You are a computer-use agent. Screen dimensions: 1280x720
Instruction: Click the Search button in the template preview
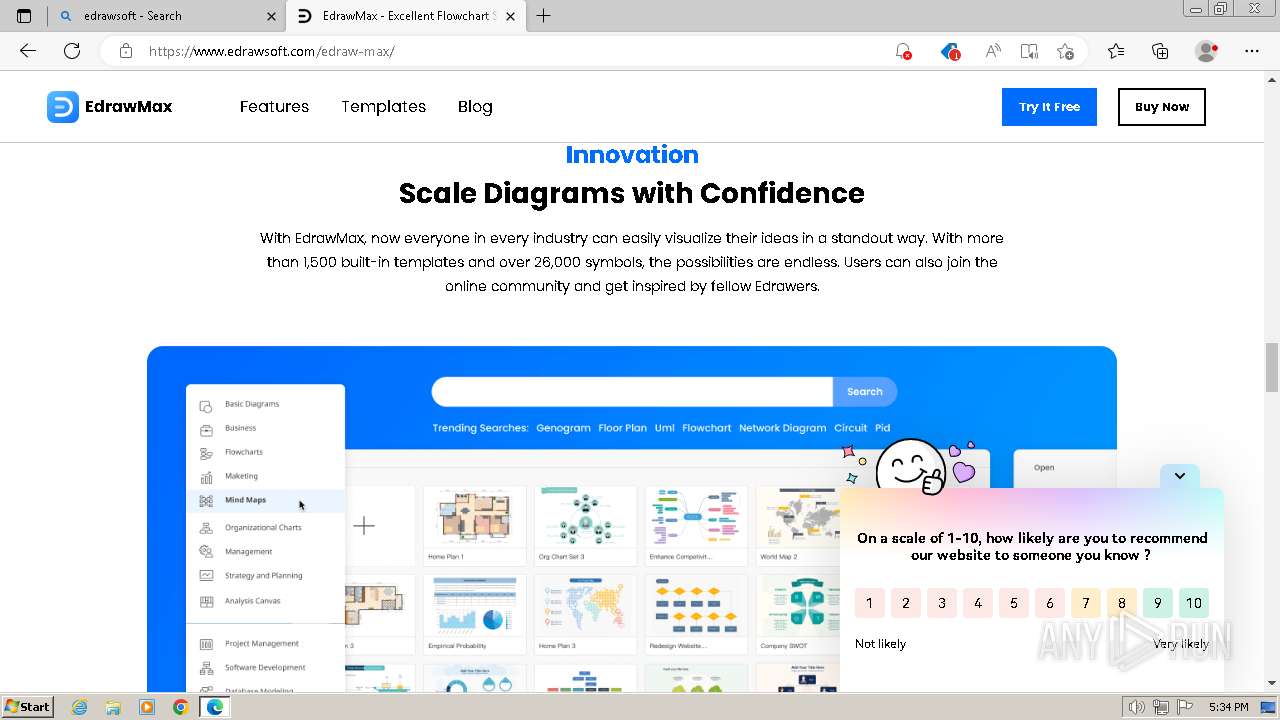point(865,392)
